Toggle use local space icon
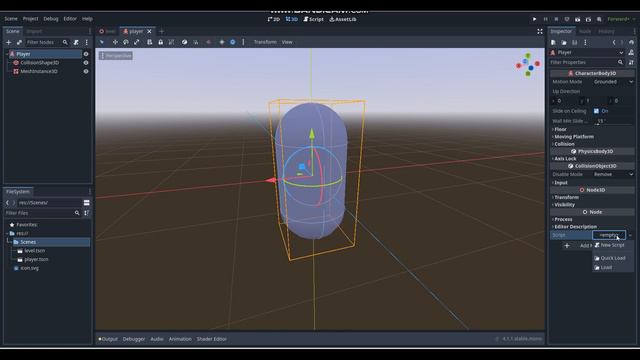Screen dimensions: 640x360 (184, 42)
